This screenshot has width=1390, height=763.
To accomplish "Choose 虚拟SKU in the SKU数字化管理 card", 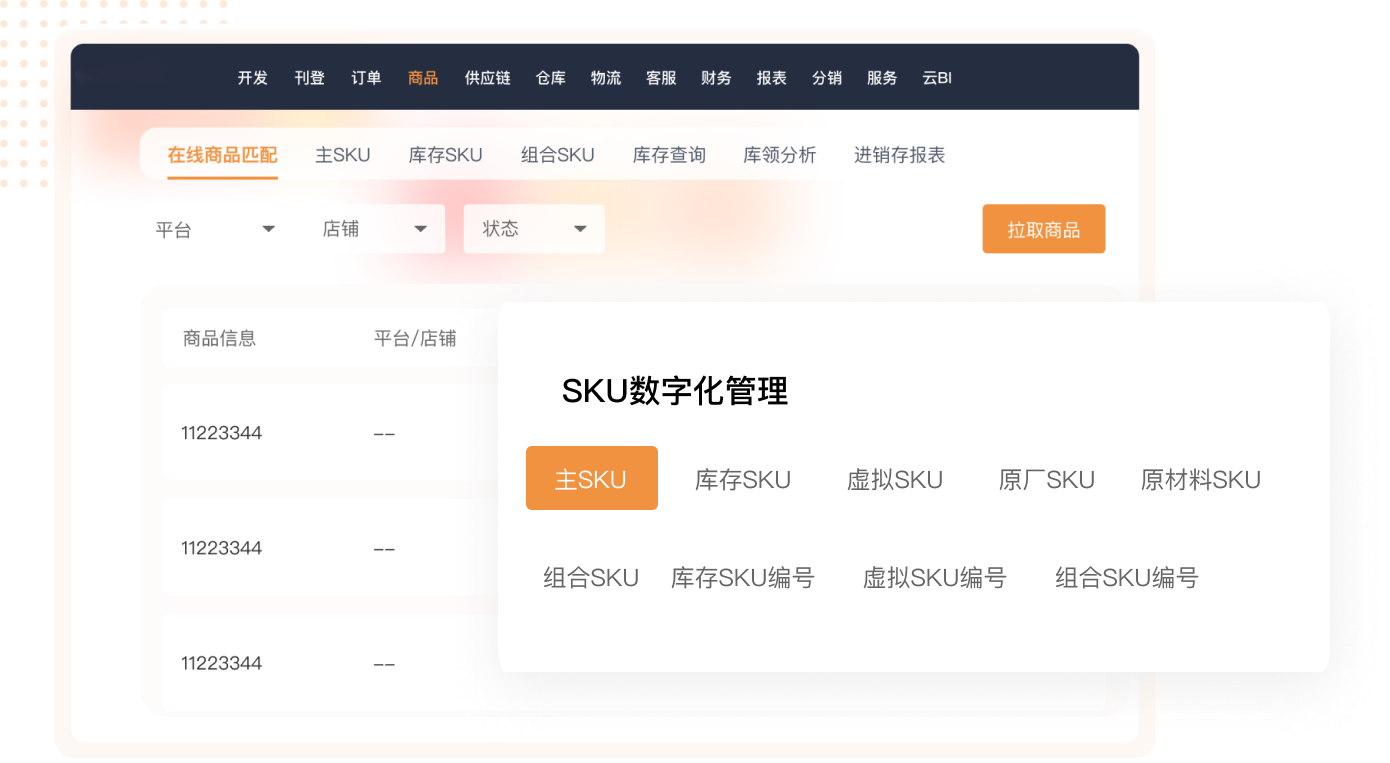I will (894, 480).
